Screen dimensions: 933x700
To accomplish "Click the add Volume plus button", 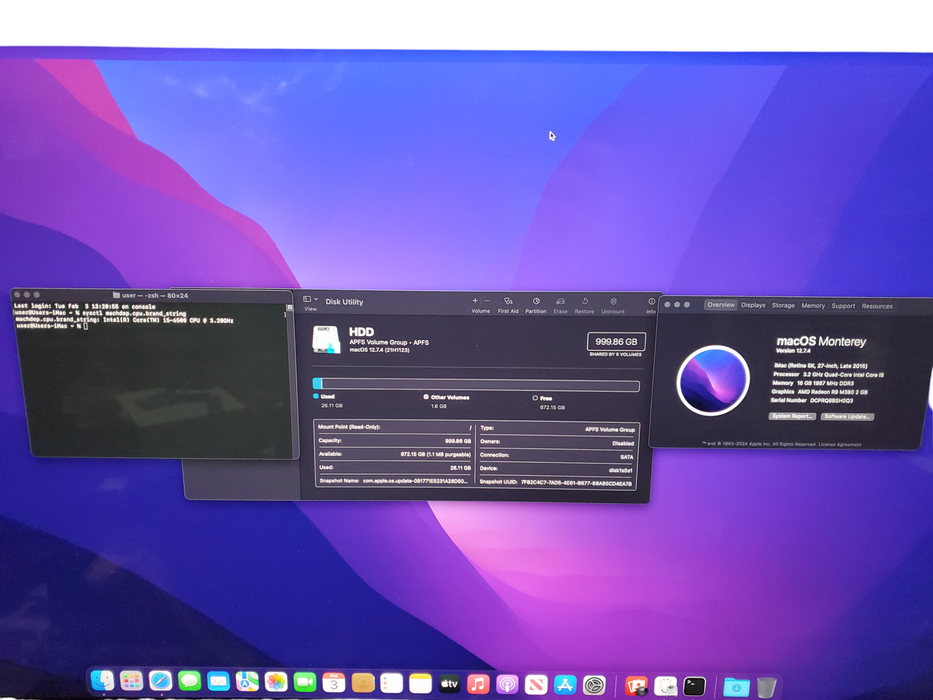I will (475, 301).
